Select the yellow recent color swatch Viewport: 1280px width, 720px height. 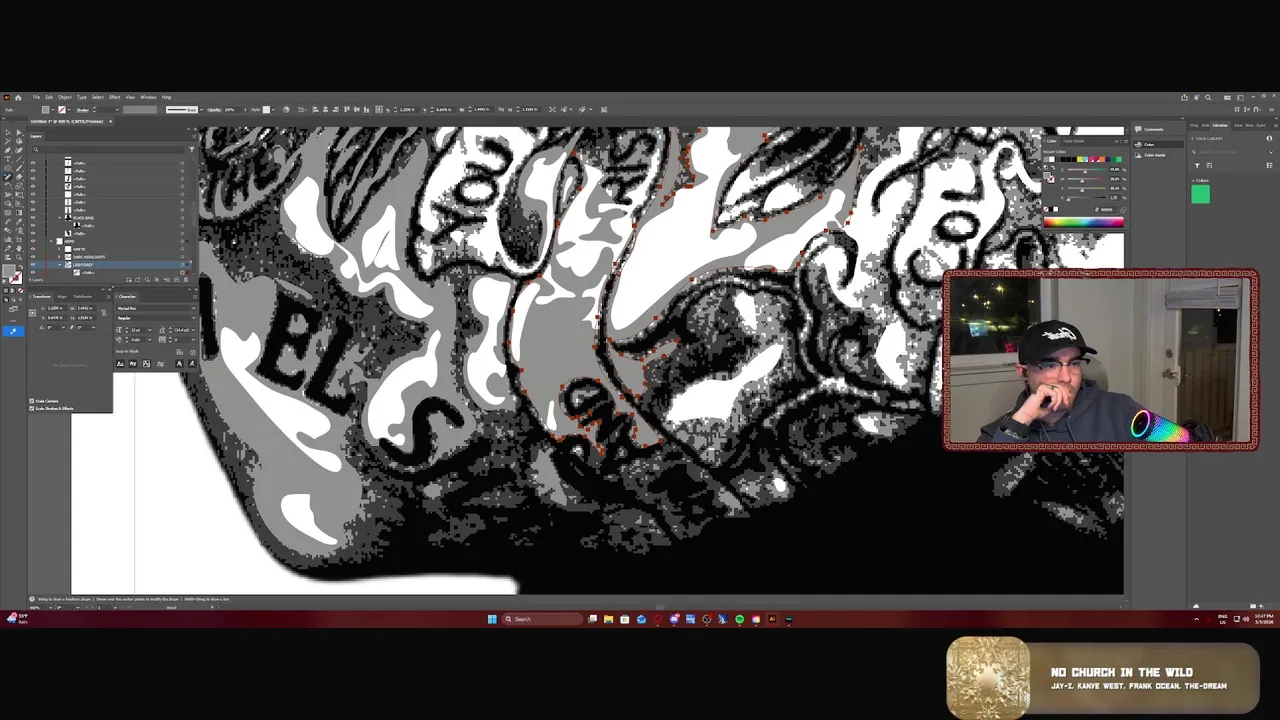coord(1080,159)
